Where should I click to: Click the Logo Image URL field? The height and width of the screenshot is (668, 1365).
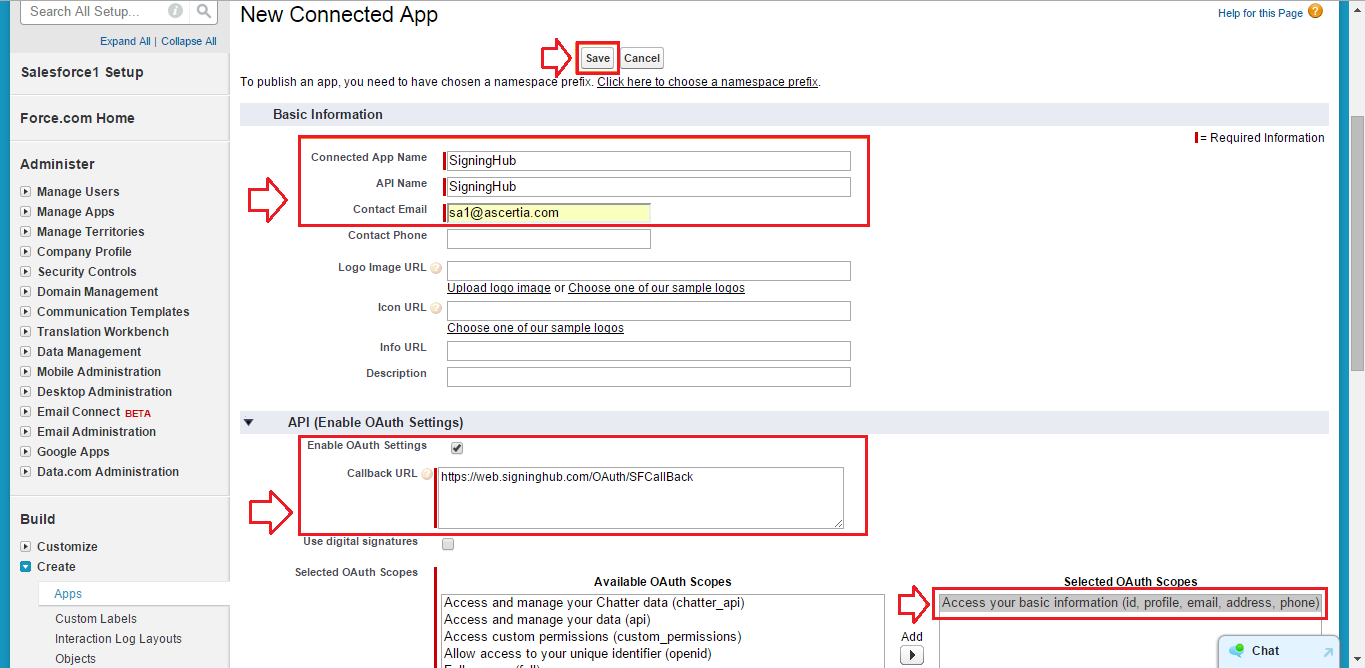[x=649, y=271]
